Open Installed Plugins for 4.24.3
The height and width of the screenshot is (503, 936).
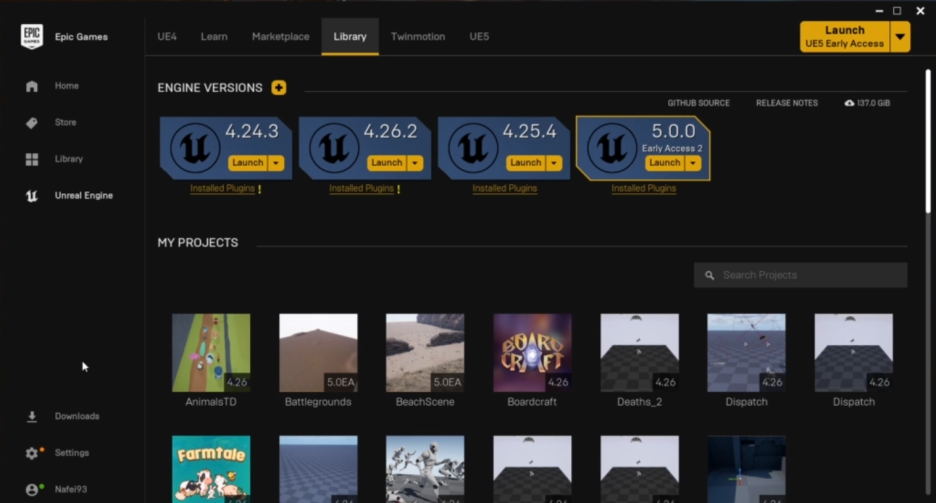(223, 189)
